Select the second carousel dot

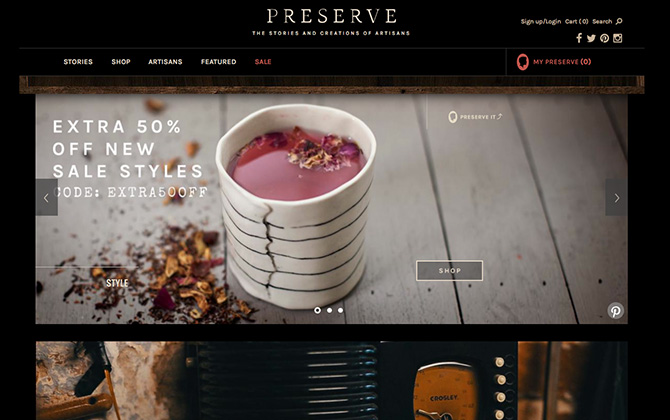tap(329, 310)
